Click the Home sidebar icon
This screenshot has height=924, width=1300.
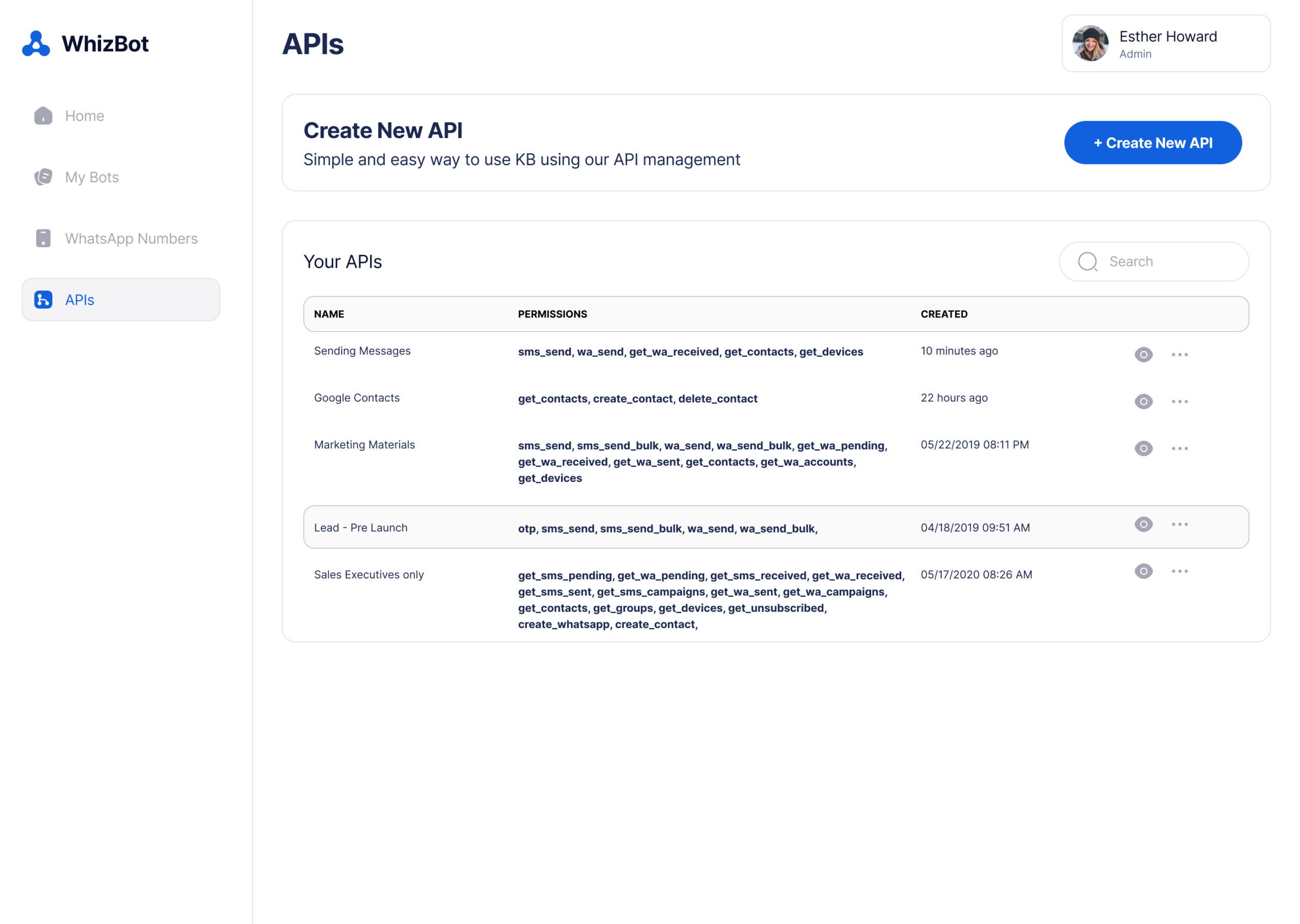pyautogui.click(x=43, y=116)
